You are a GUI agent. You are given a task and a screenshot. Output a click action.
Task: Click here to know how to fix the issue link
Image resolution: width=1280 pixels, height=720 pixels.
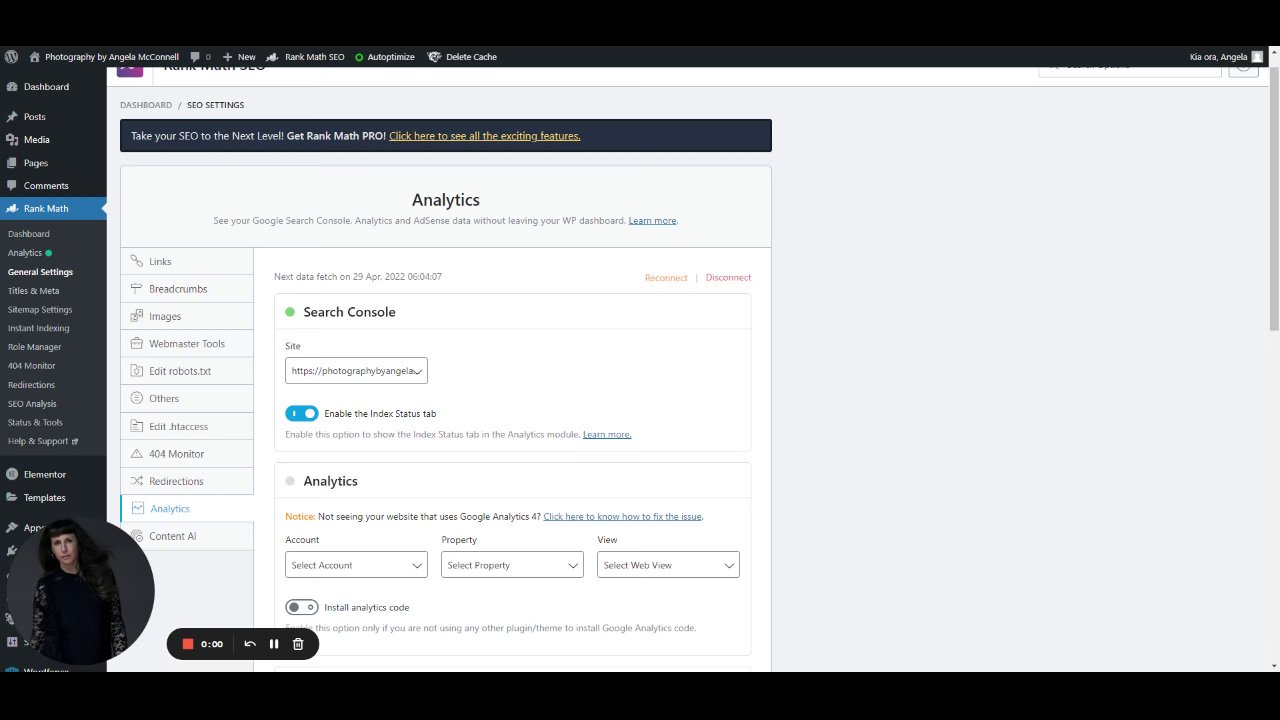[623, 517]
